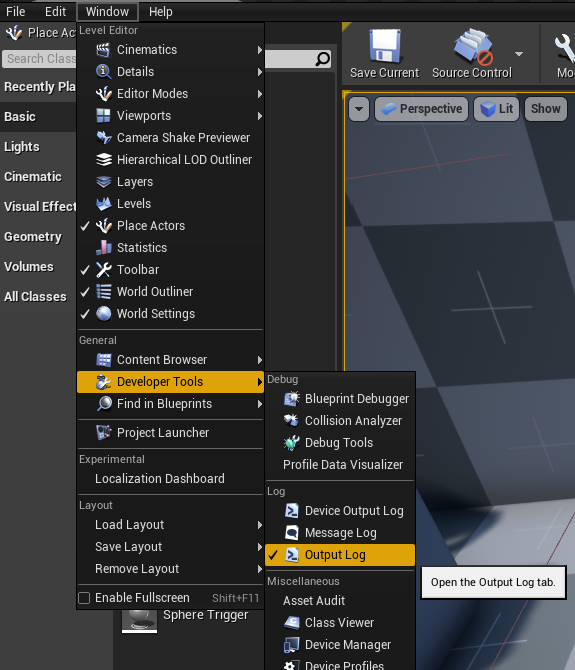Close the Window menu in the menu bar

coord(107,12)
